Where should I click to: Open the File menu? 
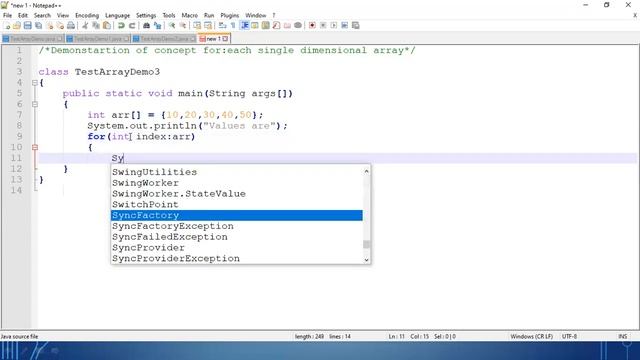pos(7,16)
